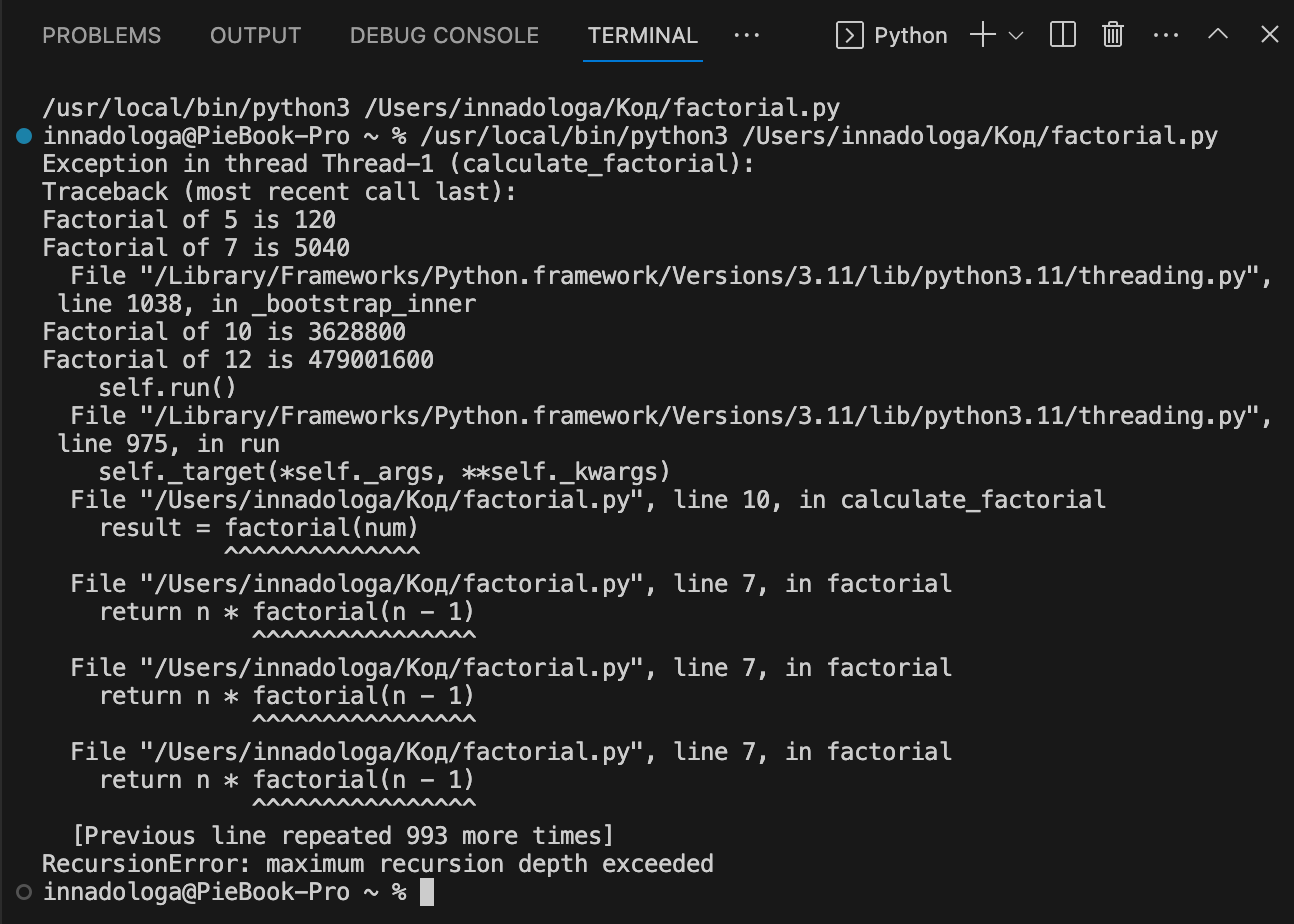Viewport: 1294px width, 924px height.
Task: Maximize the panel size with caret icon
Action: click(1218, 34)
